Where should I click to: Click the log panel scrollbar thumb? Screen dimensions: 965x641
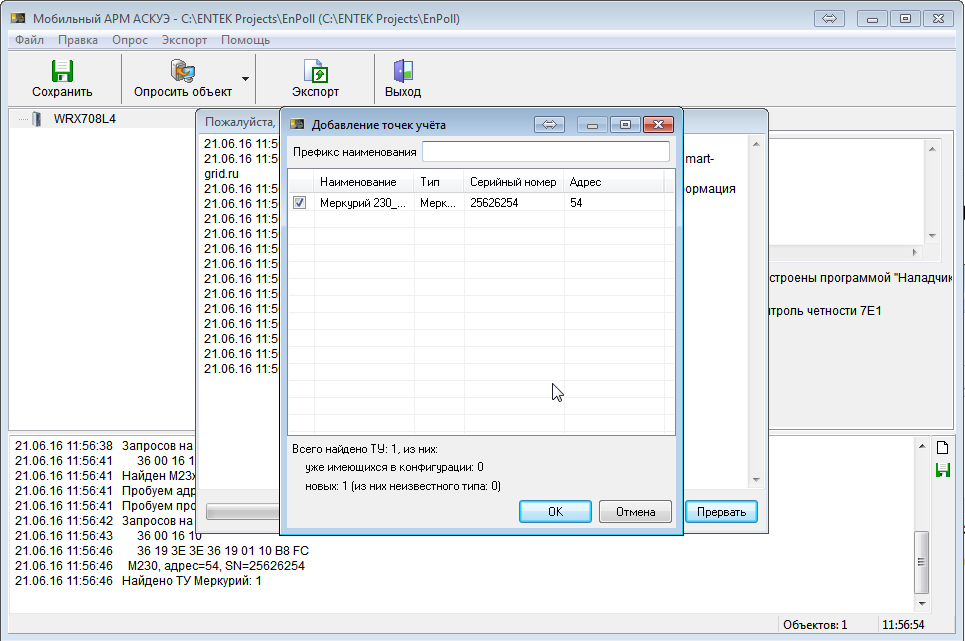tap(921, 561)
